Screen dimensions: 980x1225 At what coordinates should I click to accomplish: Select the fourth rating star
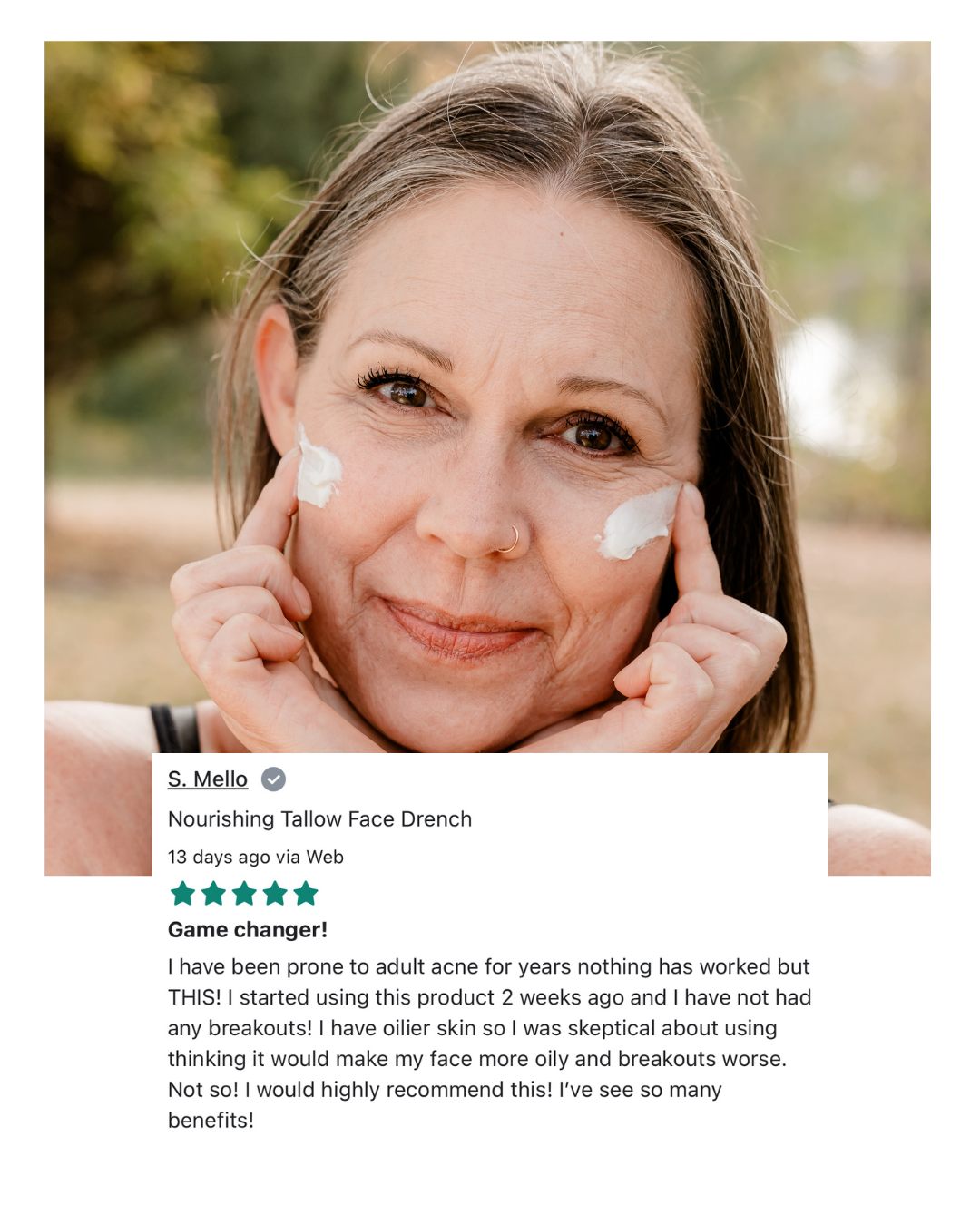(275, 894)
